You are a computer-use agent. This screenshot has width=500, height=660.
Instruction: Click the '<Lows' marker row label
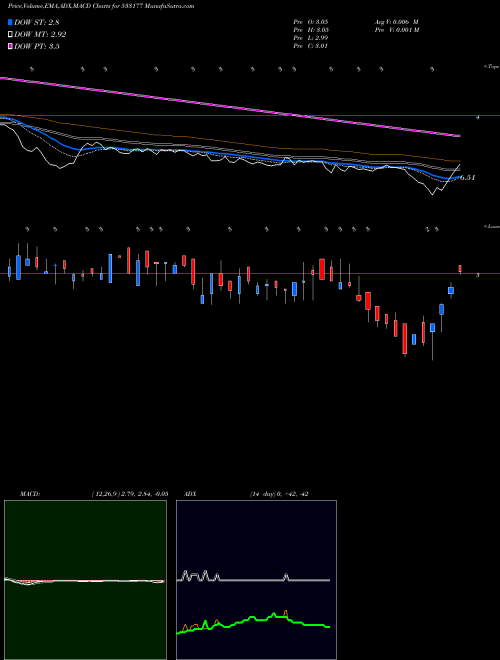point(491,226)
